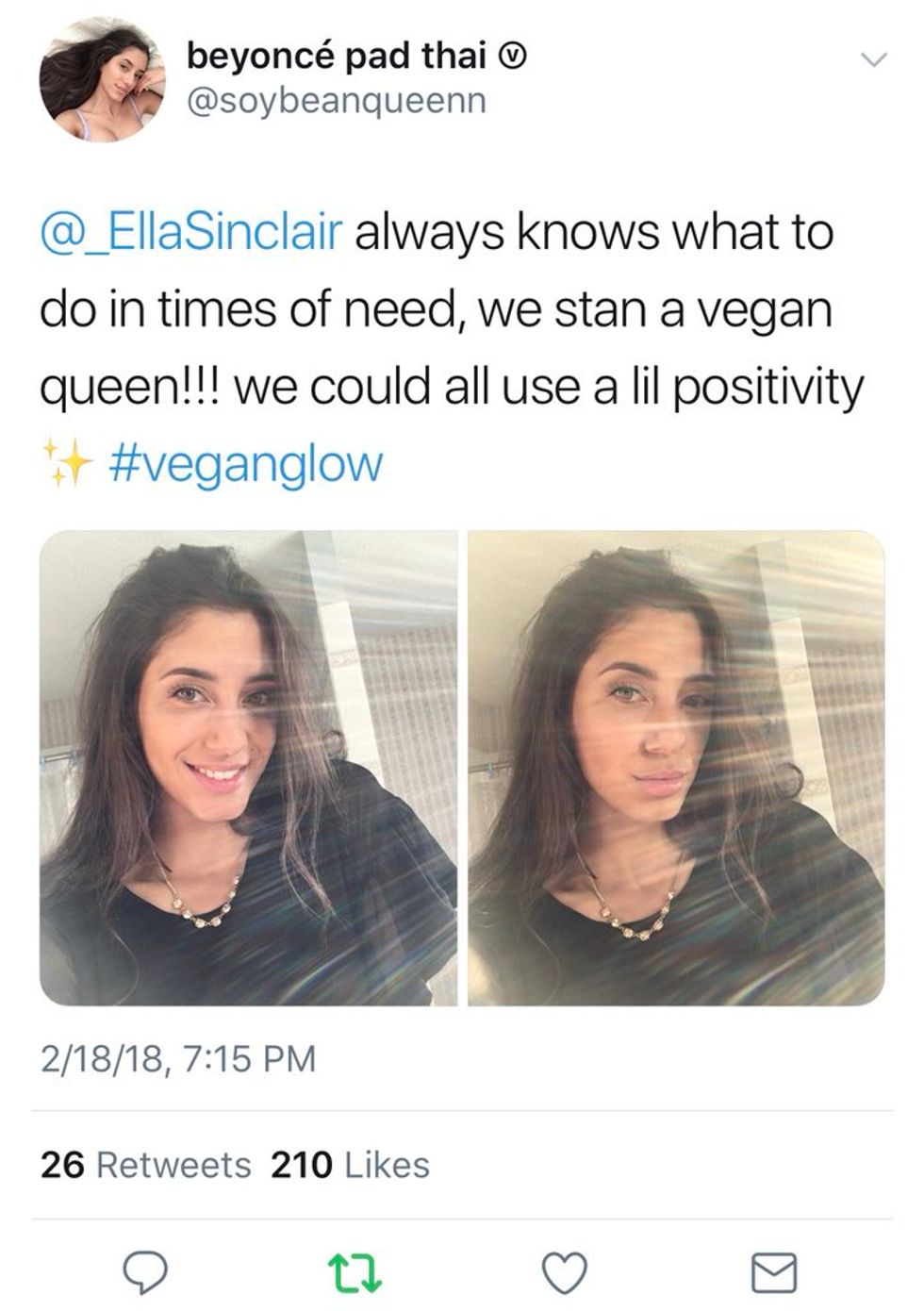
Task: Tap the tweet timestamp 2/18/18, 7:15 PM
Action: (178, 1058)
